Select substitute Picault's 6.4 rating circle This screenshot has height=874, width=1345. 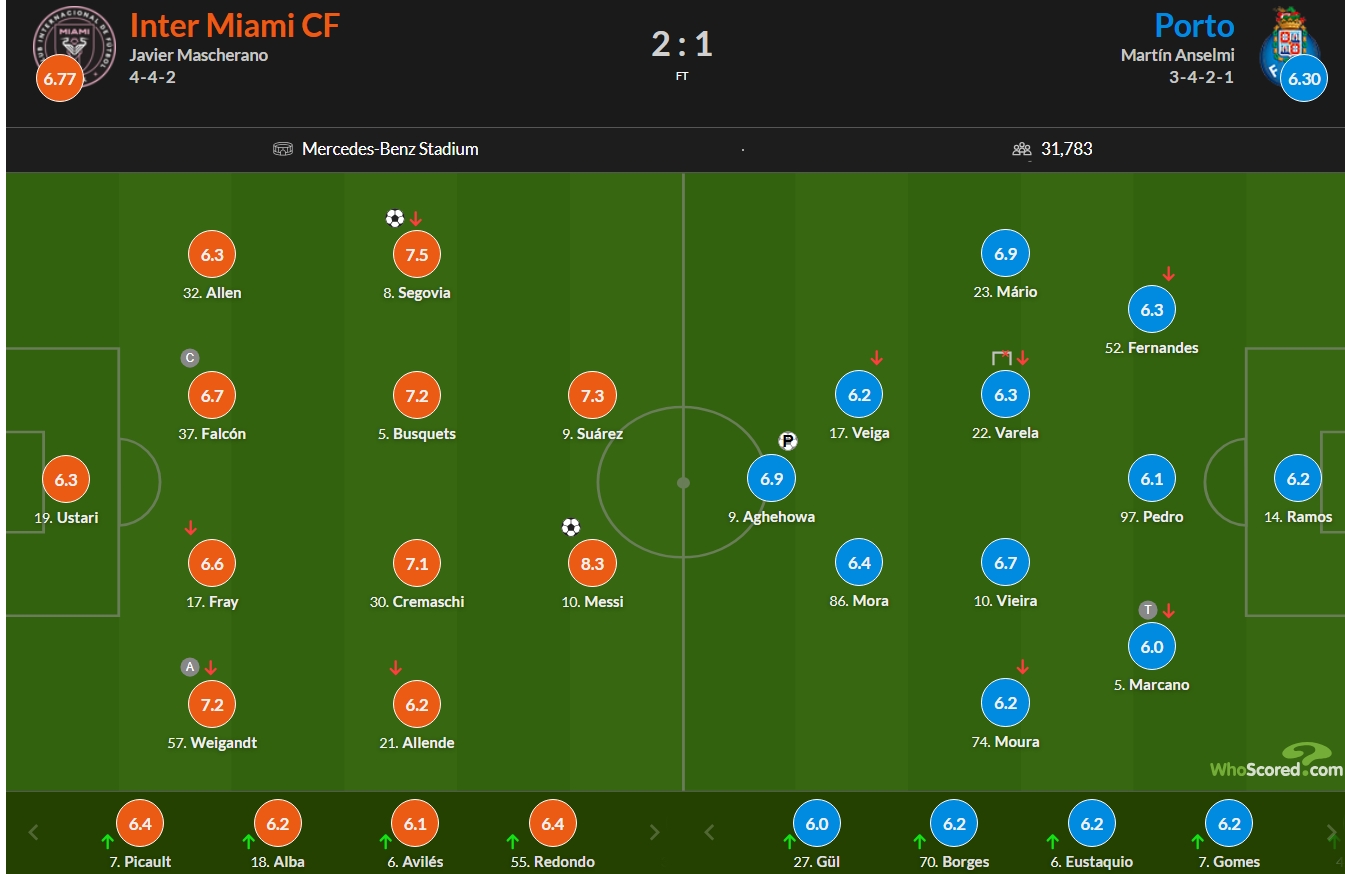click(x=141, y=825)
